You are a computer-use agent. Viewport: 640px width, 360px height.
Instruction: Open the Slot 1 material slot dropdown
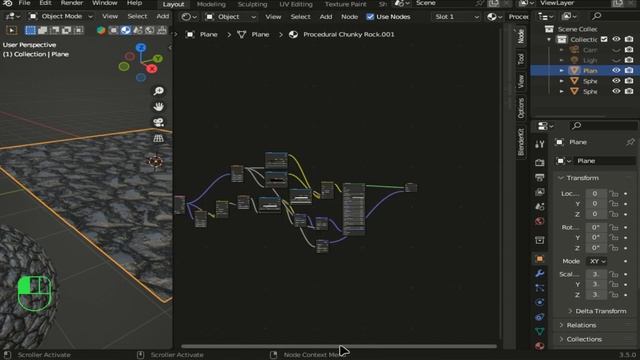[456, 17]
